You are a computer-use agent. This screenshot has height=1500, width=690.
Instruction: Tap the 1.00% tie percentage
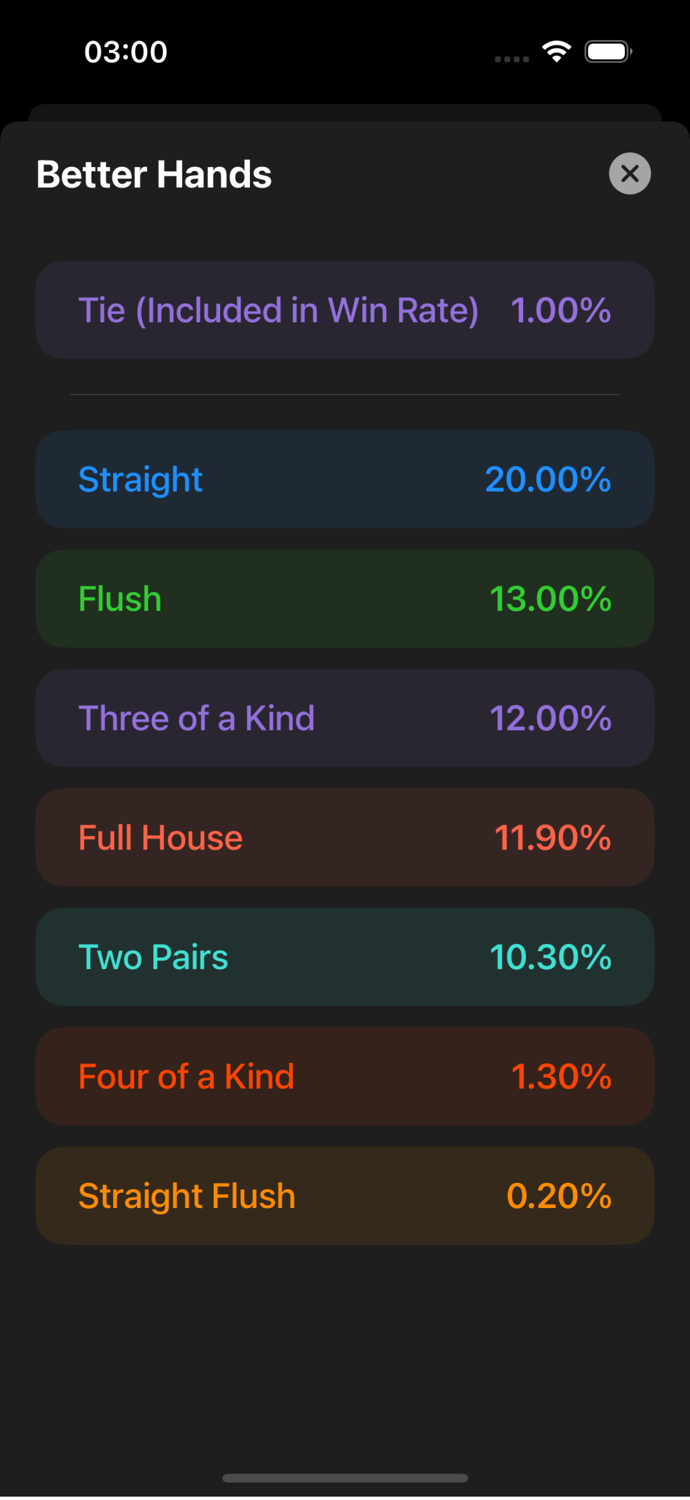tap(561, 310)
